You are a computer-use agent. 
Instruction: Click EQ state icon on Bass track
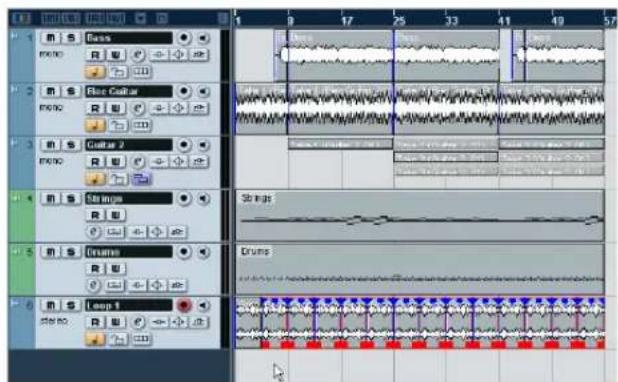tap(179, 55)
